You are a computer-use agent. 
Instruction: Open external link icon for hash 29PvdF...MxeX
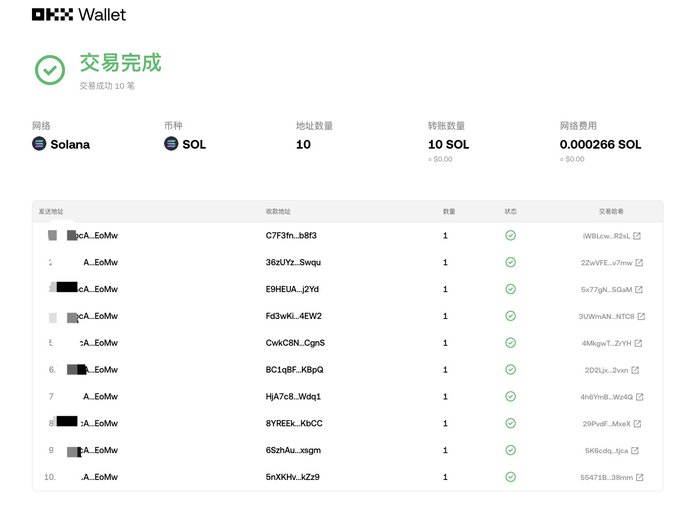pos(637,424)
